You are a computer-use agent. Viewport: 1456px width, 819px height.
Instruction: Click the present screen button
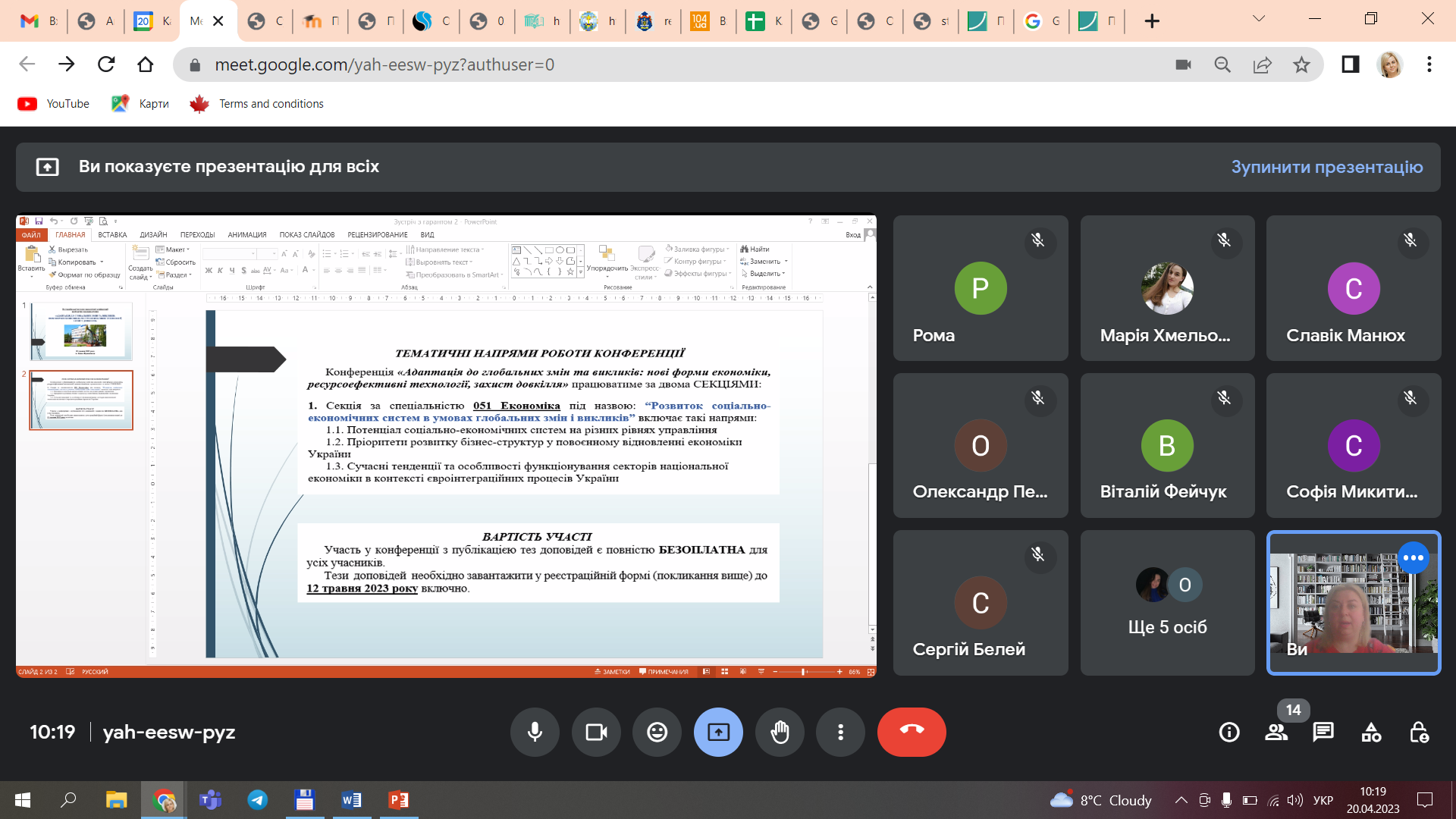click(718, 732)
